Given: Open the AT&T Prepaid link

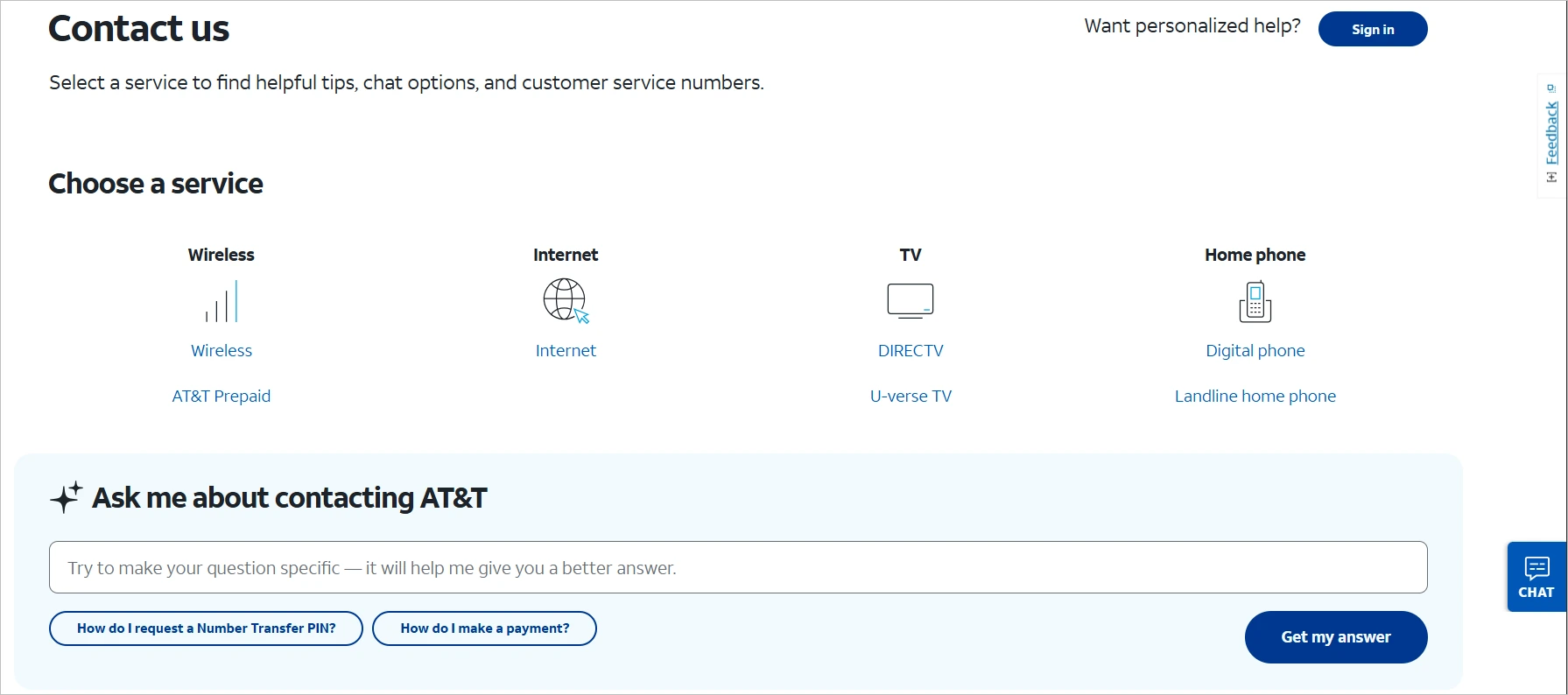Looking at the screenshot, I should tap(221, 396).
